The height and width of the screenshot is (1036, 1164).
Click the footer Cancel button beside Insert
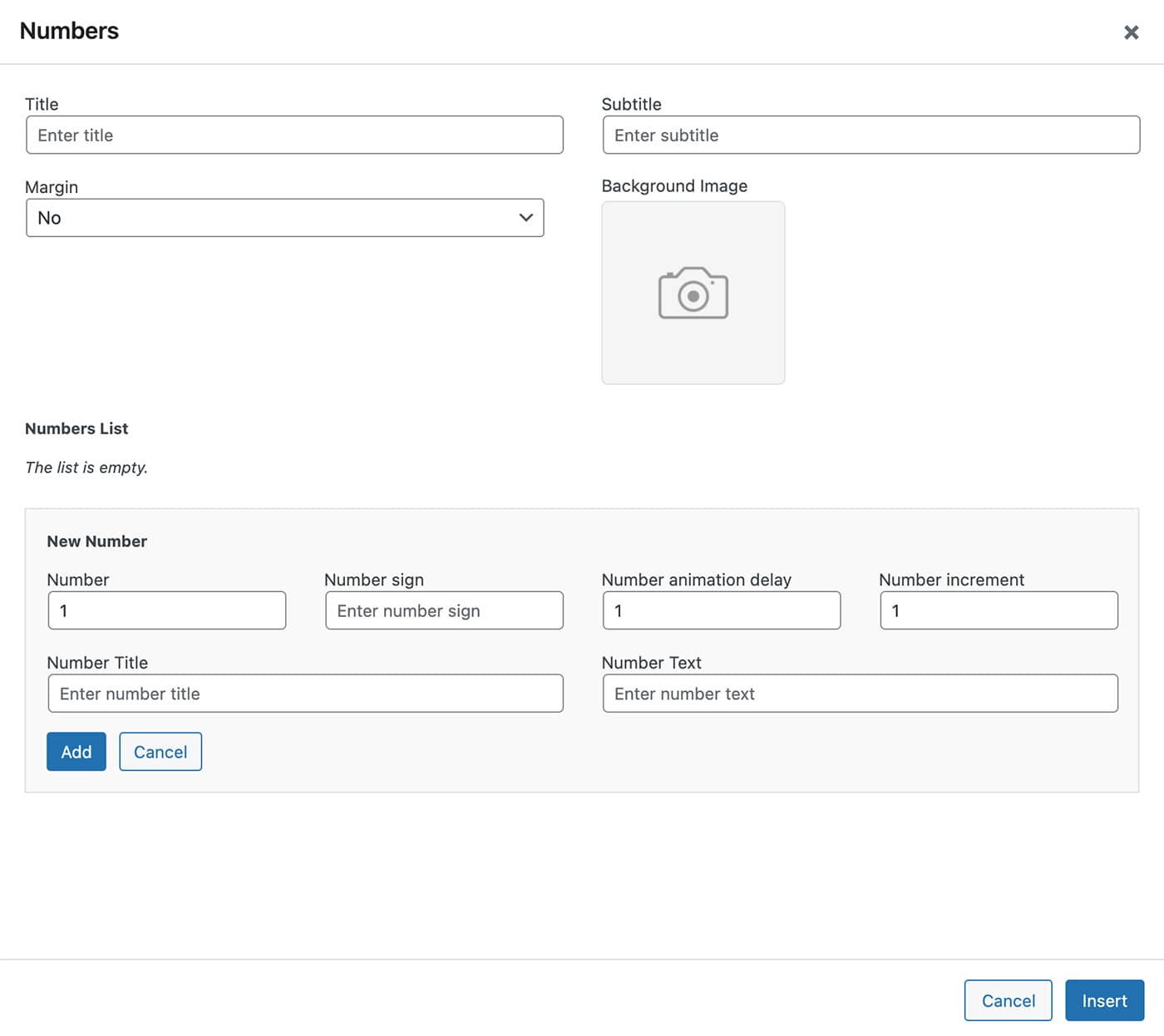[1008, 1000]
